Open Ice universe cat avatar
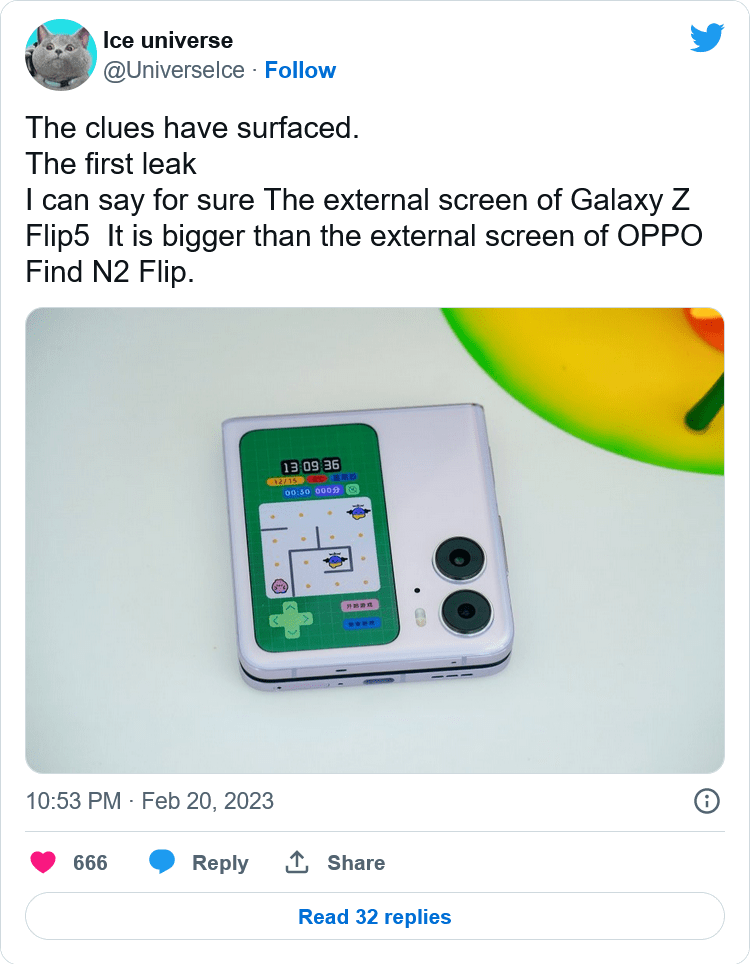750x964 pixels. tap(60, 54)
